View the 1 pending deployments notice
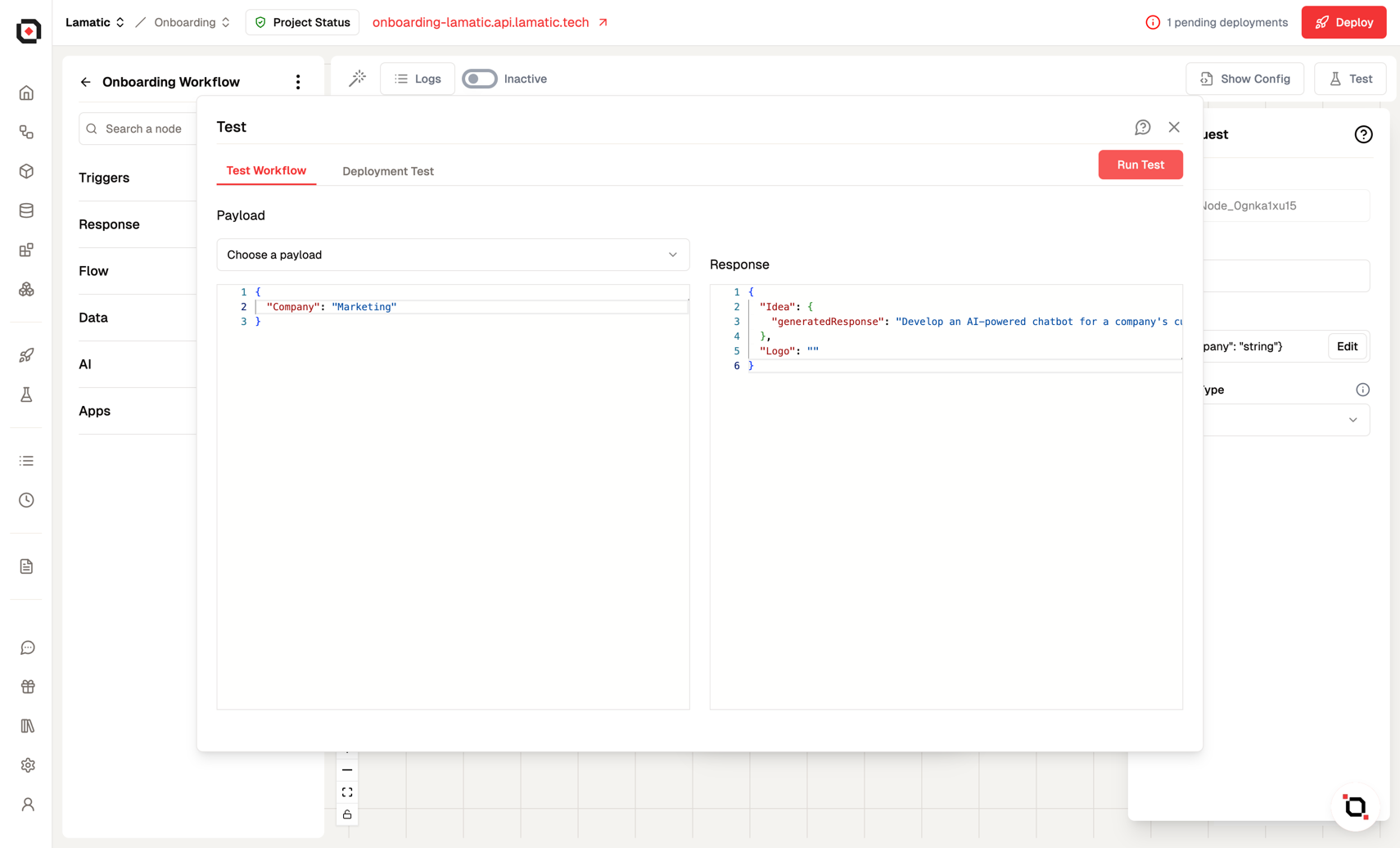This screenshot has height=848, width=1400. [x=1217, y=23]
